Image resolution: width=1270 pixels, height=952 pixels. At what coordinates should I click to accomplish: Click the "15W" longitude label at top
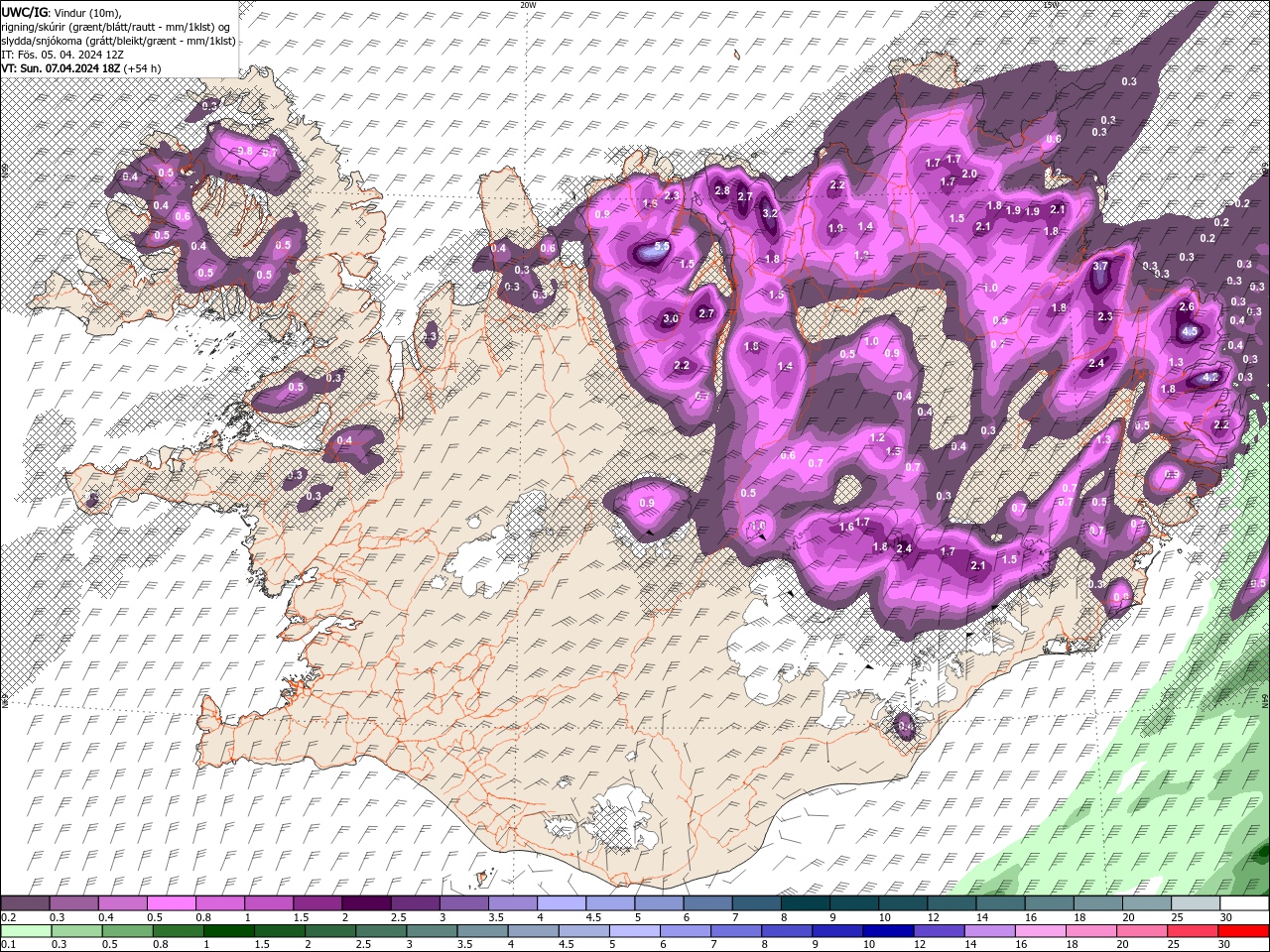(x=1051, y=4)
